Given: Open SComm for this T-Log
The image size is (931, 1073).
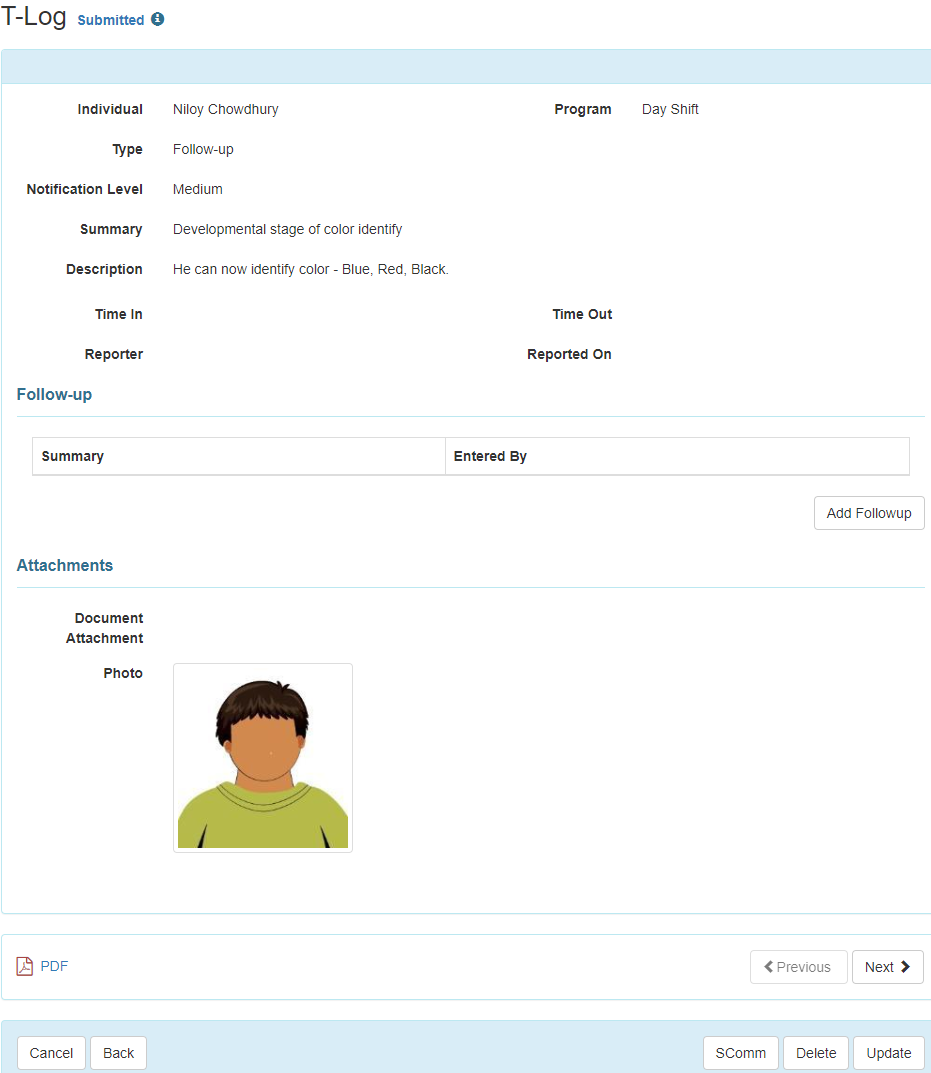Looking at the screenshot, I should click(741, 1053).
